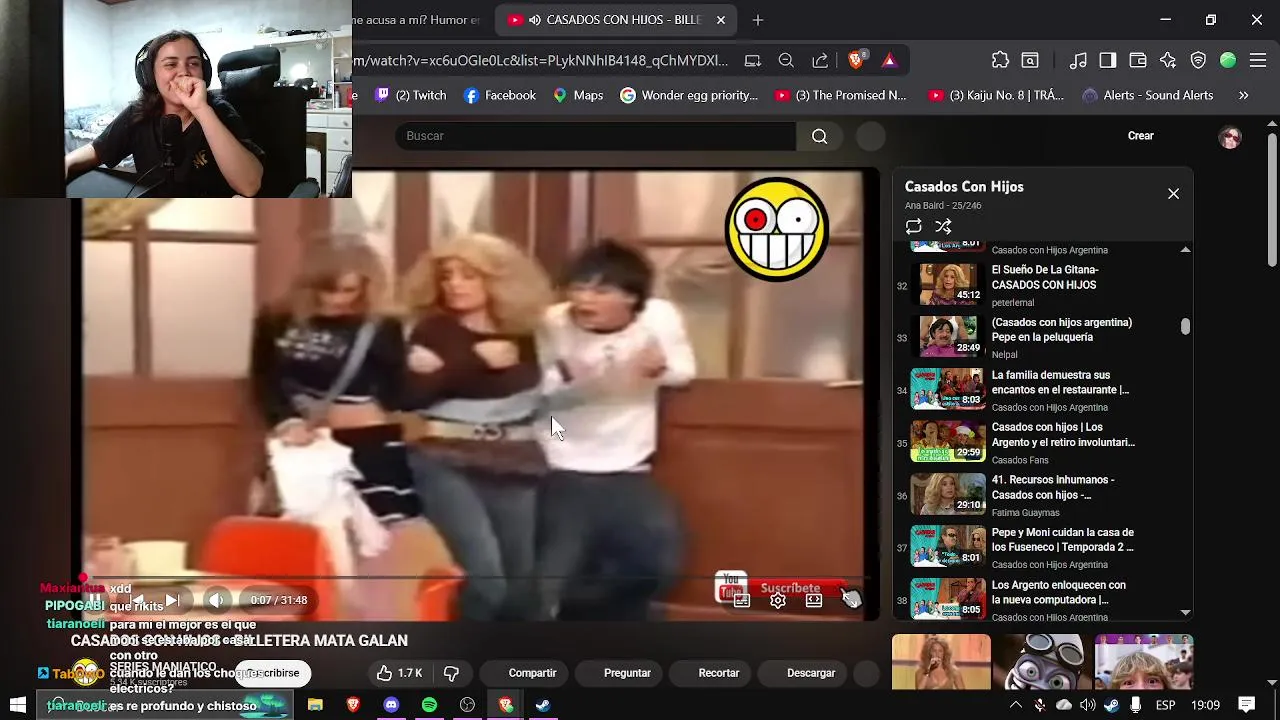Play 41. Recursos Inhumanos playlist item

click(1040, 495)
